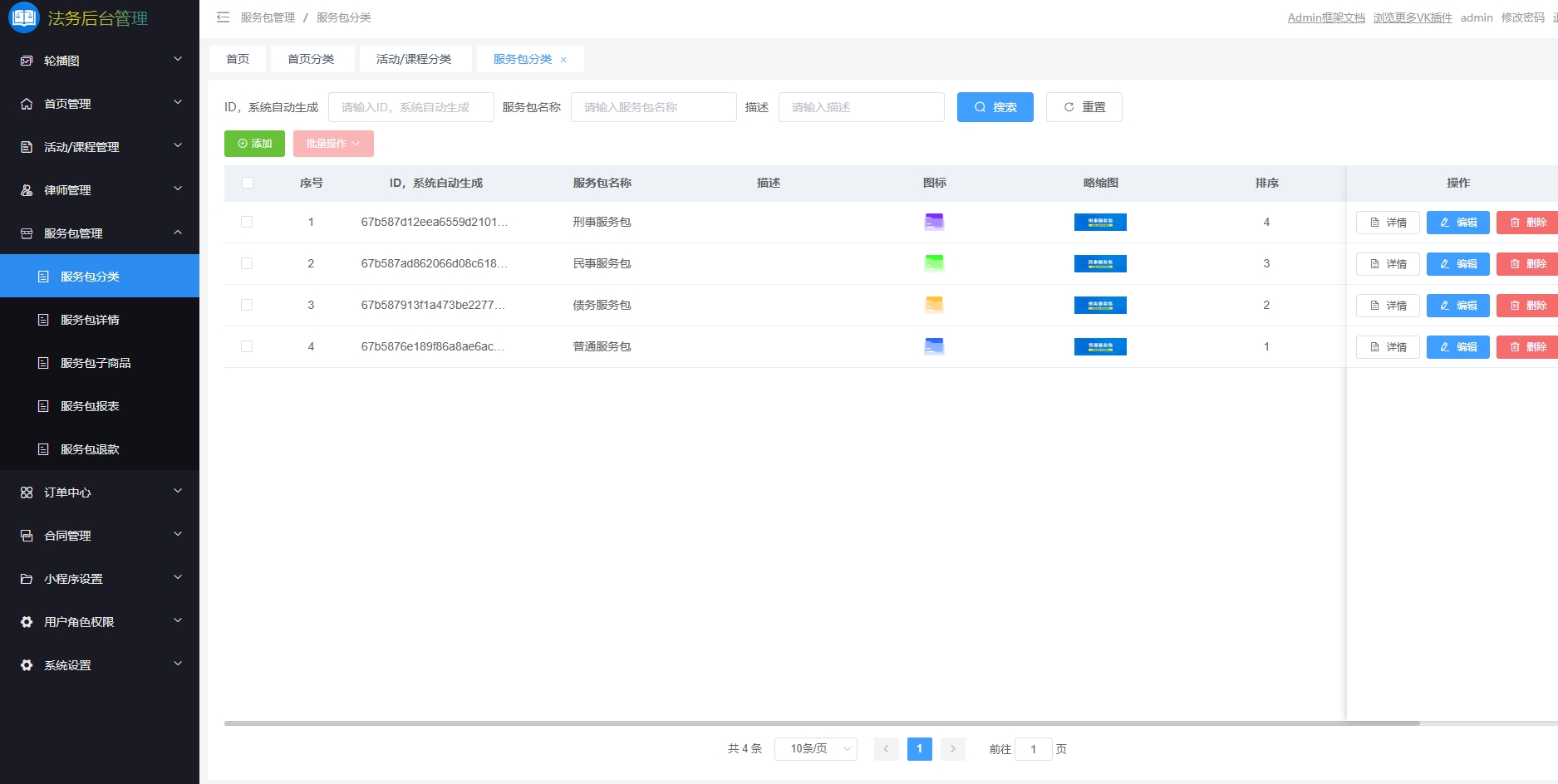Expand the 活动/课程管理 menu chevron

(x=178, y=145)
